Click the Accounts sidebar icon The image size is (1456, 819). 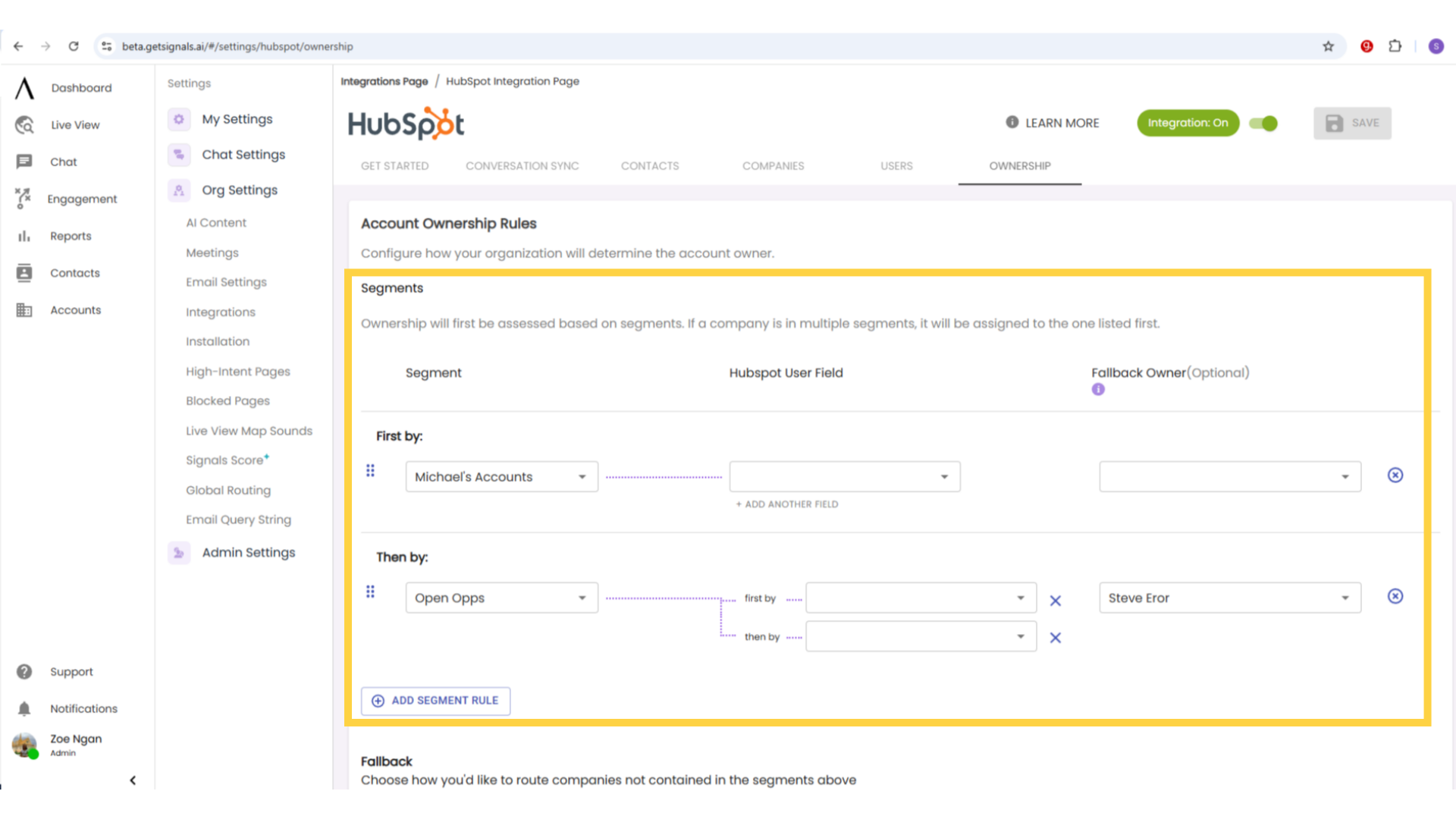pyautogui.click(x=24, y=309)
